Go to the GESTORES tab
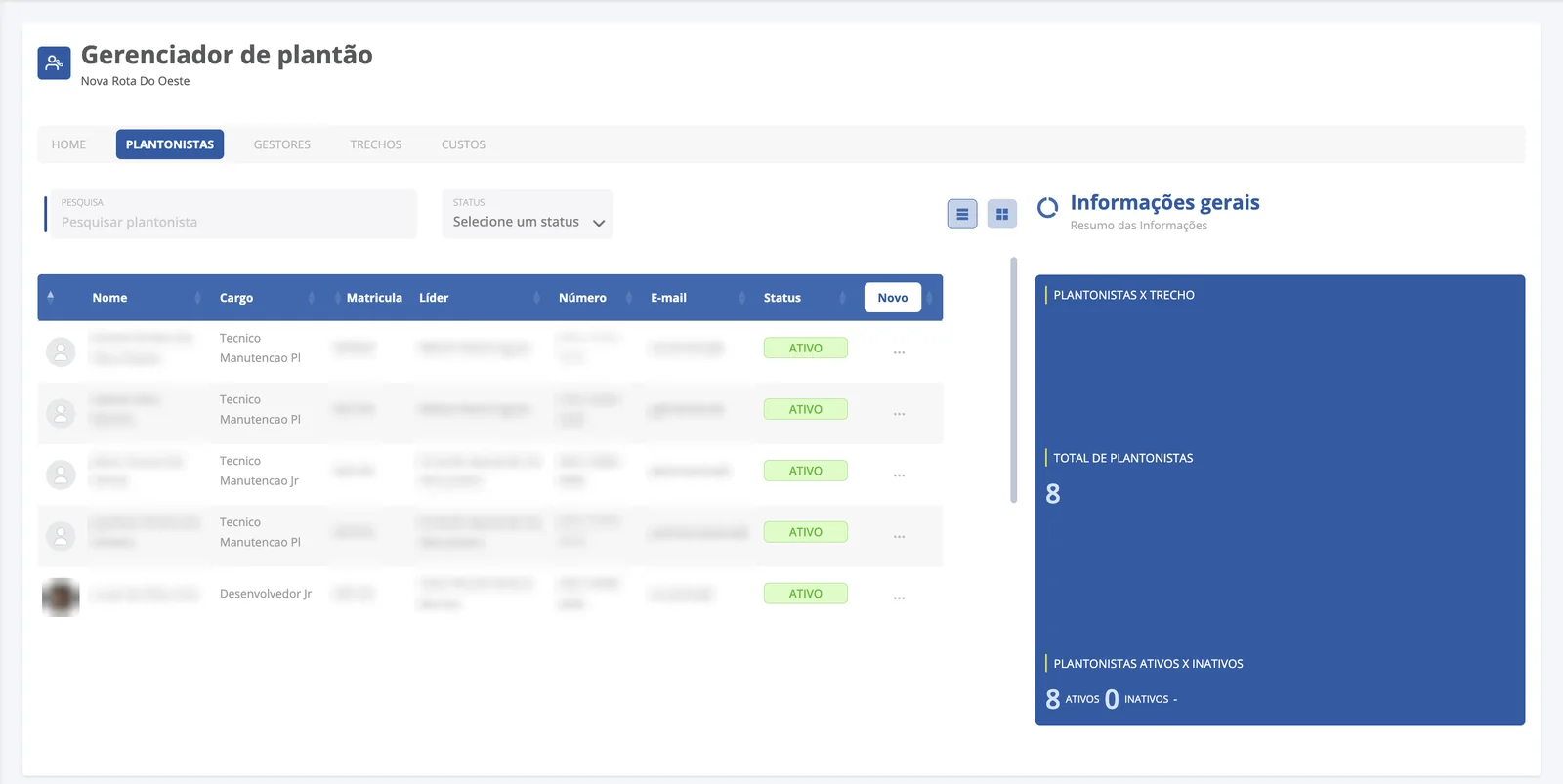Image resolution: width=1563 pixels, height=784 pixels. point(282,144)
